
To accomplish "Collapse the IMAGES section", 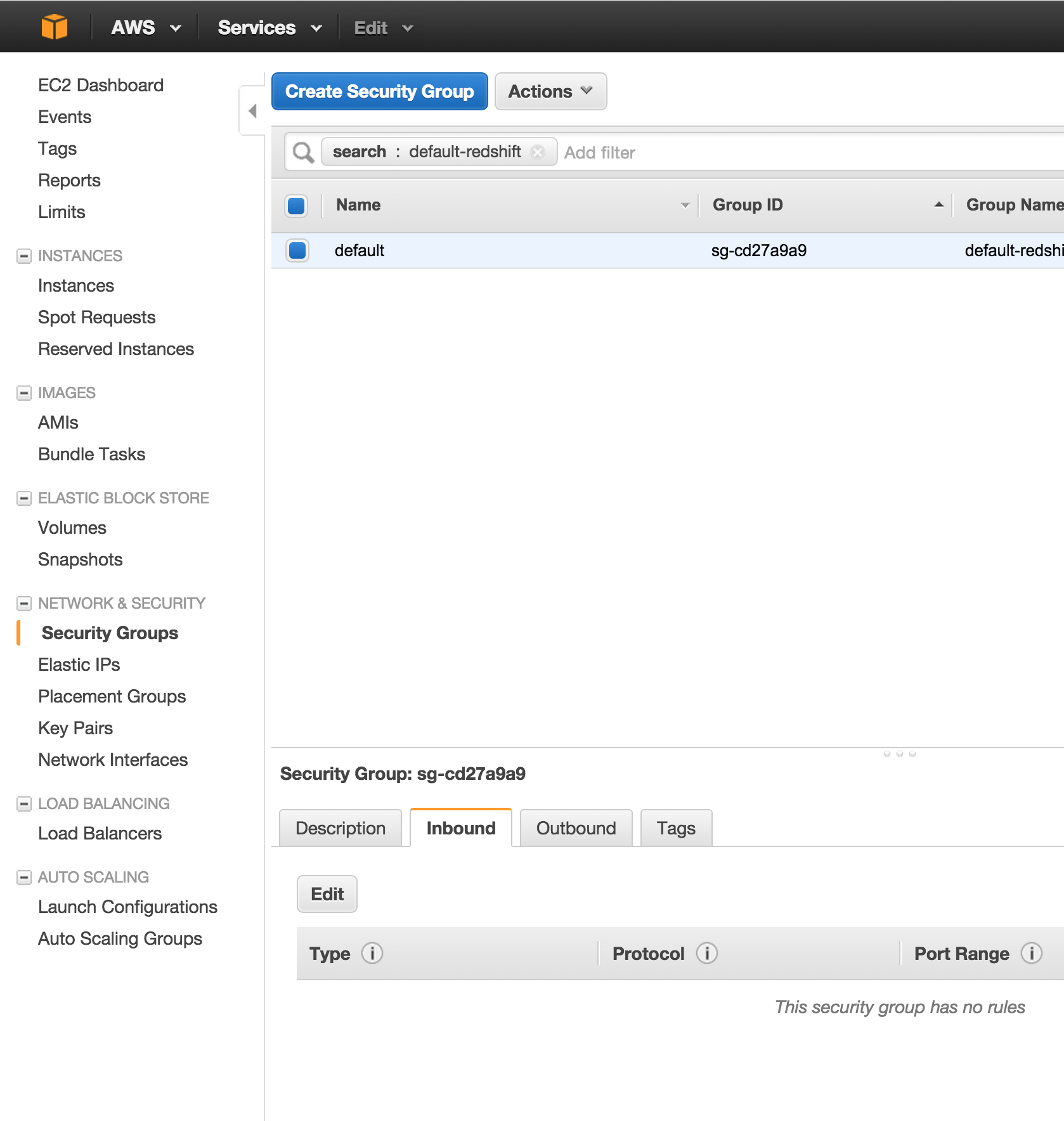I will pyautogui.click(x=24, y=393).
